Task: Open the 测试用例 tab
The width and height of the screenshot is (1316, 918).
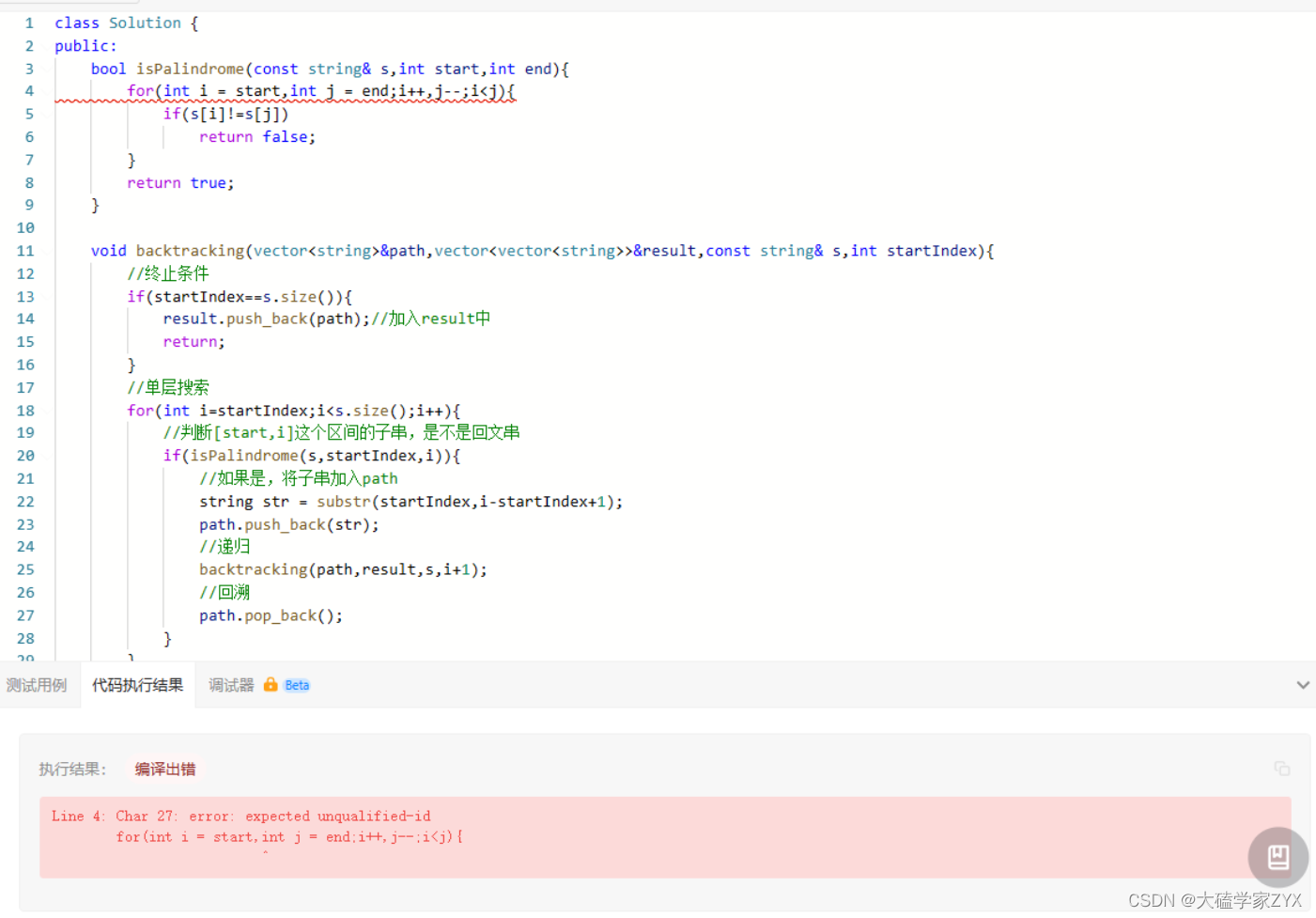Action: pyautogui.click(x=37, y=685)
